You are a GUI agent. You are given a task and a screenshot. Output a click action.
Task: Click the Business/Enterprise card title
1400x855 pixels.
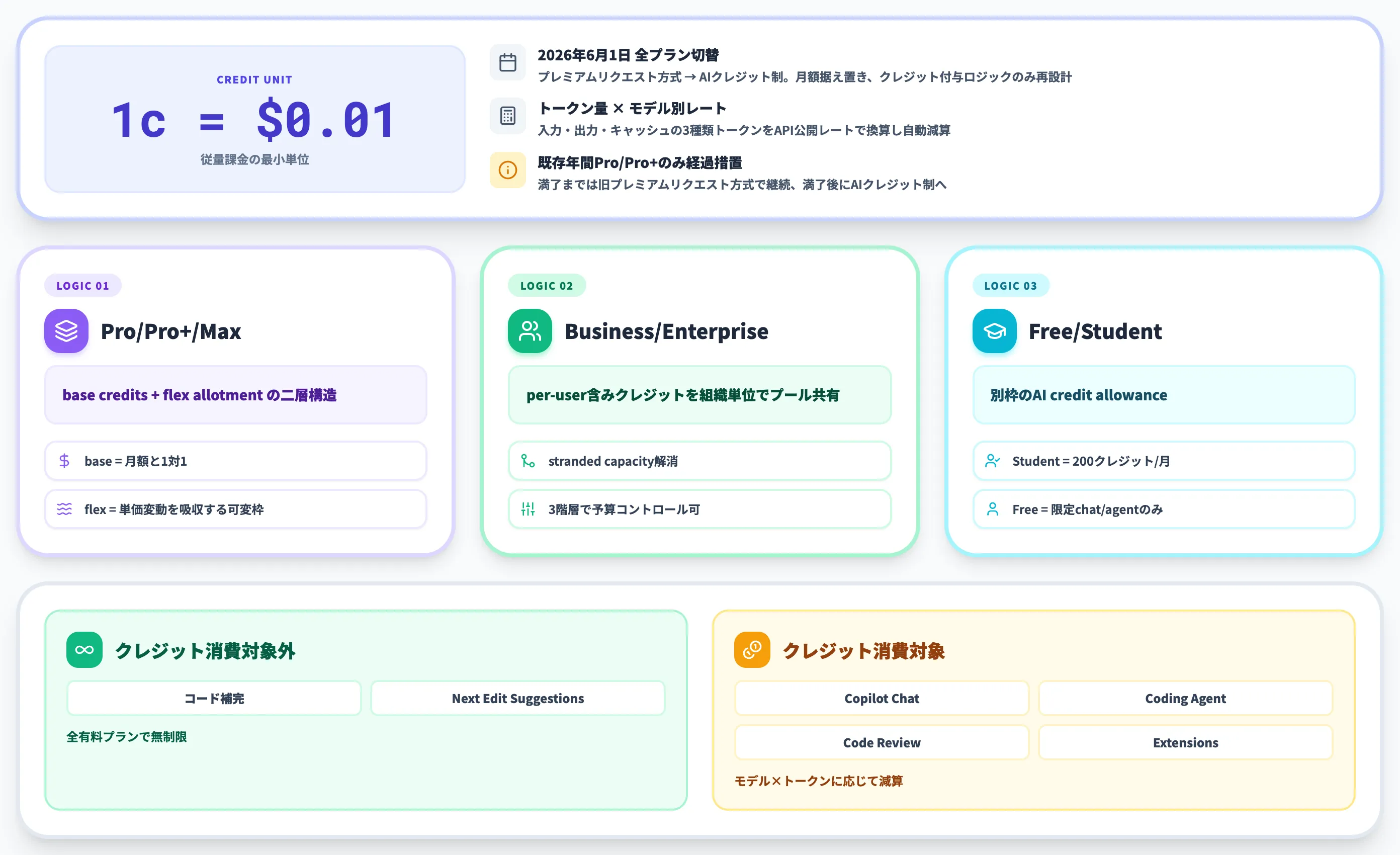tap(666, 331)
